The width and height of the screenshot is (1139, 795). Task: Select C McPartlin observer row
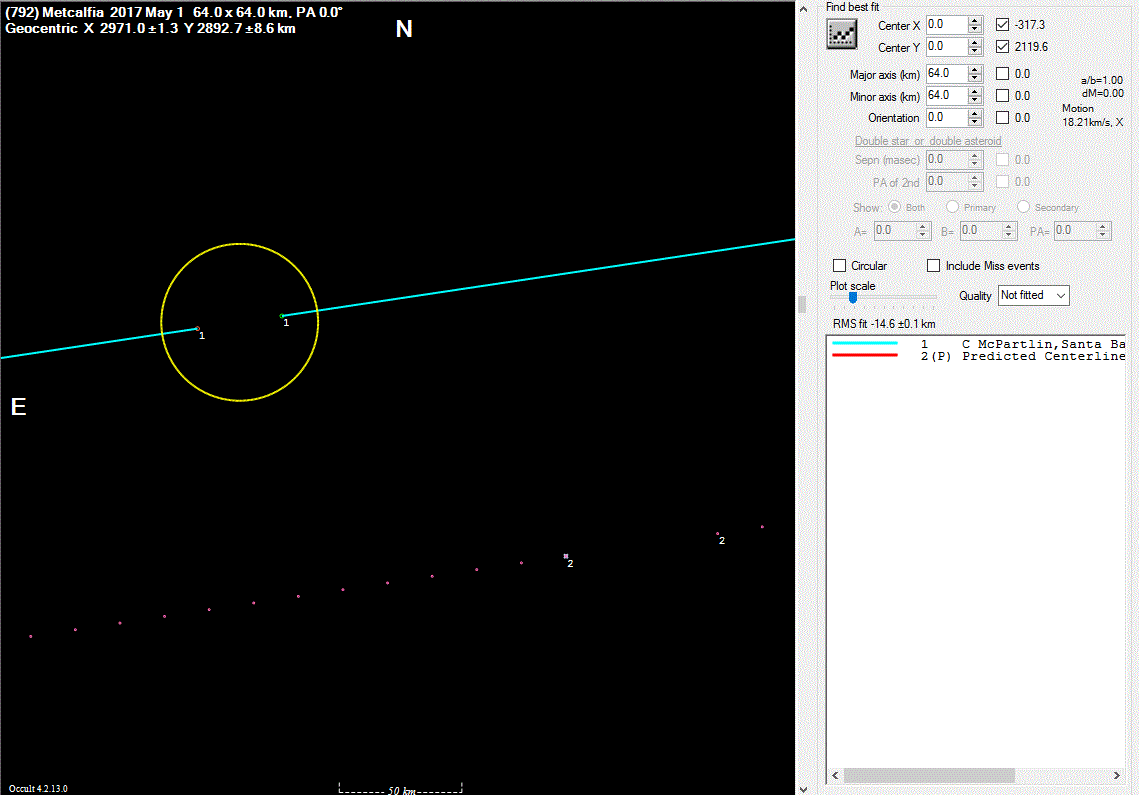pyautogui.click(x=976, y=344)
